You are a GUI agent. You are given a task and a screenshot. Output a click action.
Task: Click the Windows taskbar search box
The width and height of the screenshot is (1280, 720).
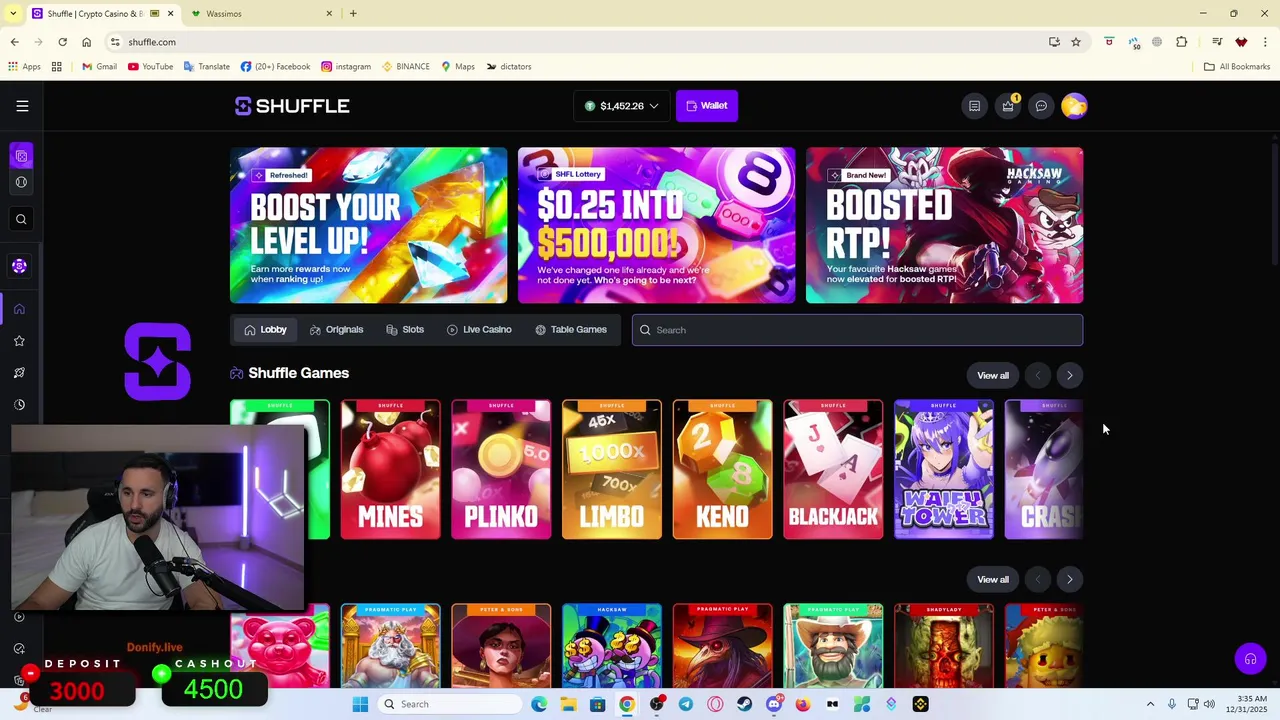pyautogui.click(x=450, y=704)
